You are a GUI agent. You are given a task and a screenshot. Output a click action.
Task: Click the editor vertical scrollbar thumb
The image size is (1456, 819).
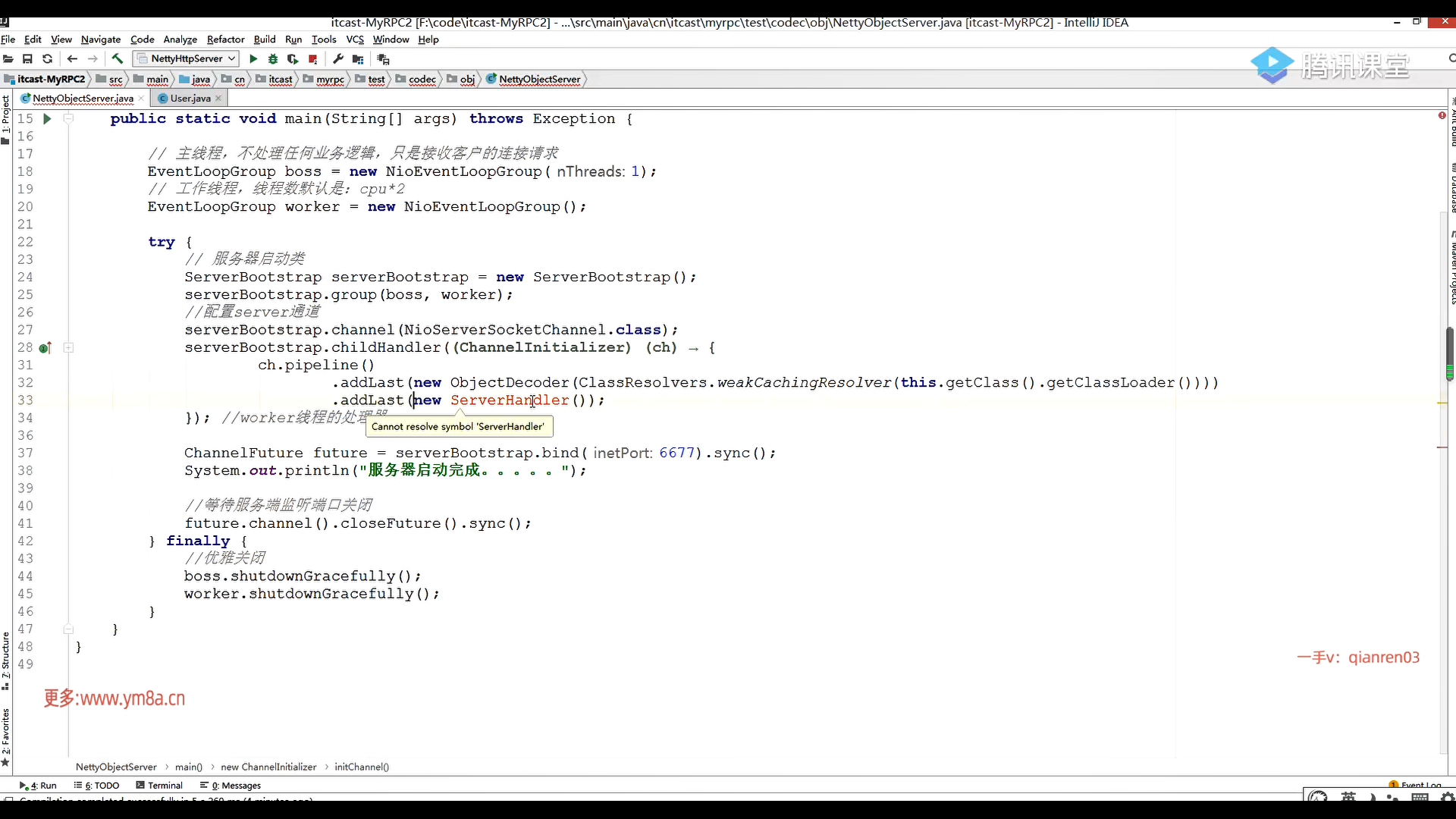tap(1449, 353)
